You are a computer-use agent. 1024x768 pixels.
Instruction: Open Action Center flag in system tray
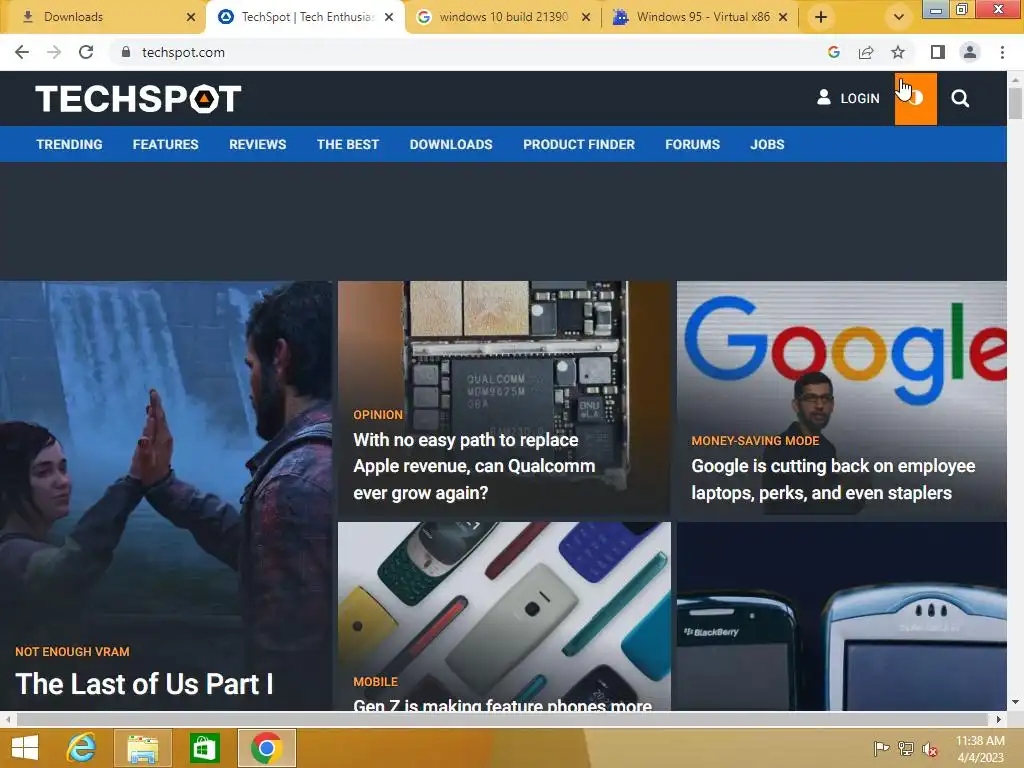tap(881, 748)
